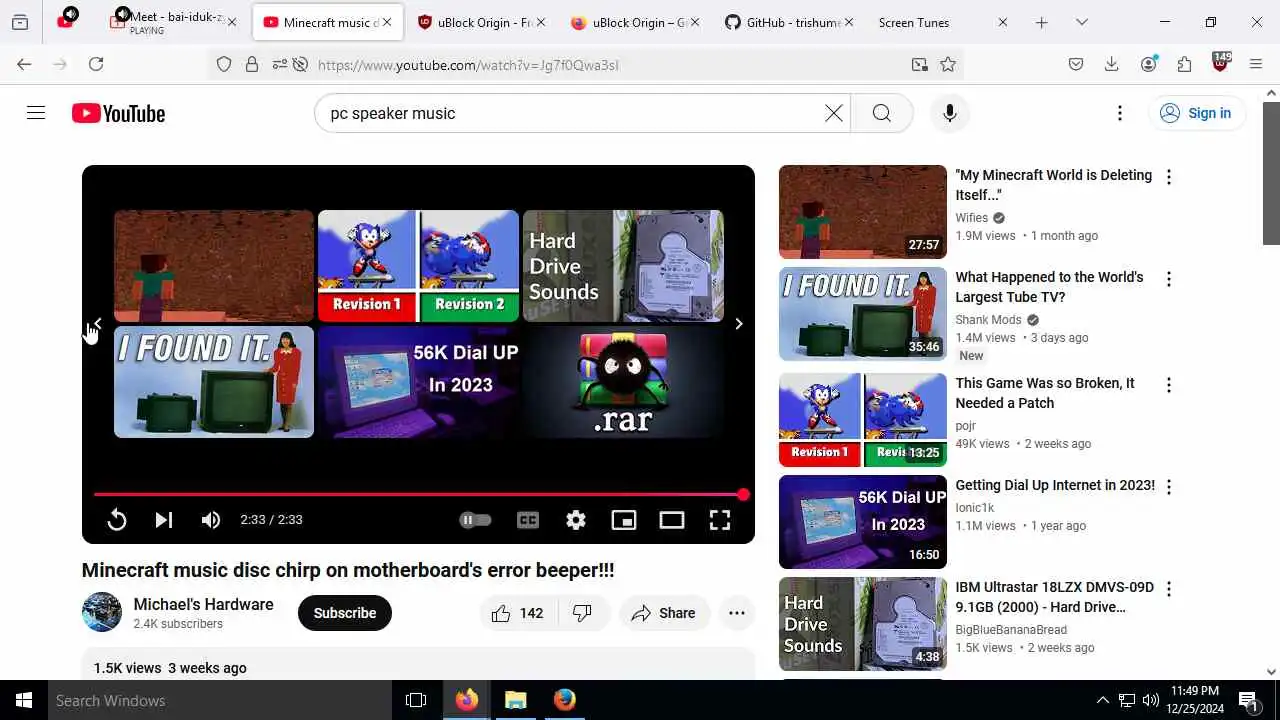Open options for World's Largest Tube TV video
1280x720 pixels.
tap(1169, 279)
